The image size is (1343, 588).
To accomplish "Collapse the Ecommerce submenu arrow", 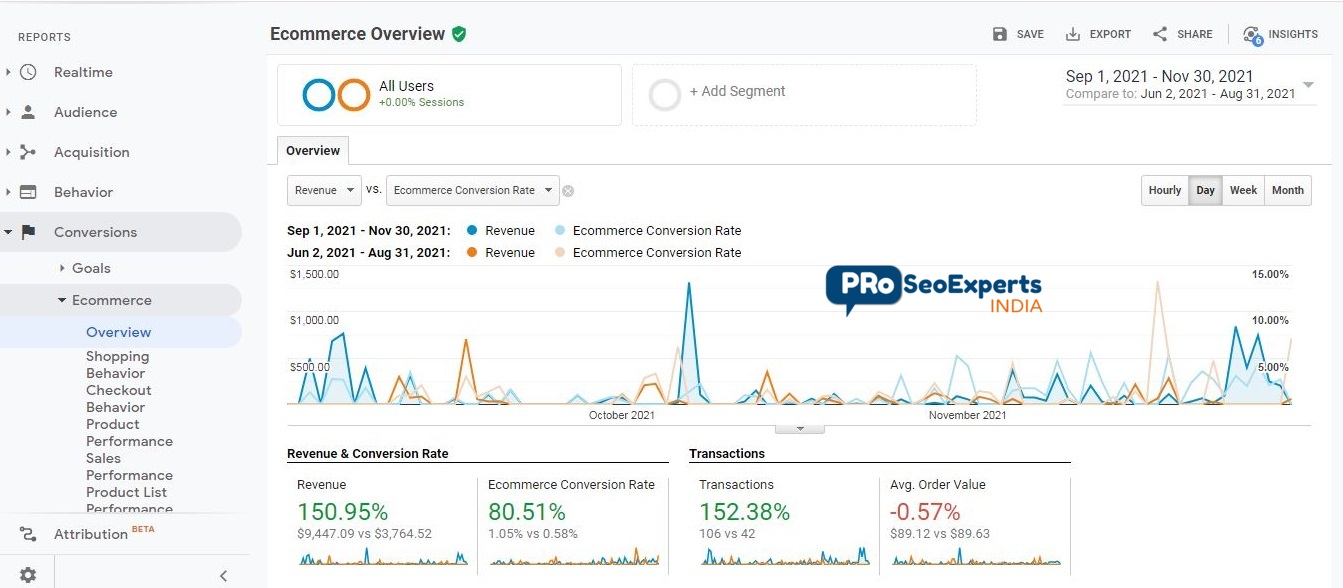I will pyautogui.click(x=62, y=300).
